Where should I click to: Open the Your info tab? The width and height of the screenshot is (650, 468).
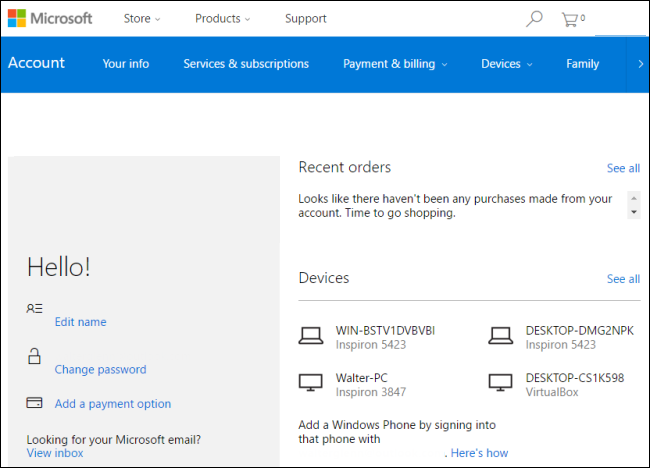click(126, 64)
